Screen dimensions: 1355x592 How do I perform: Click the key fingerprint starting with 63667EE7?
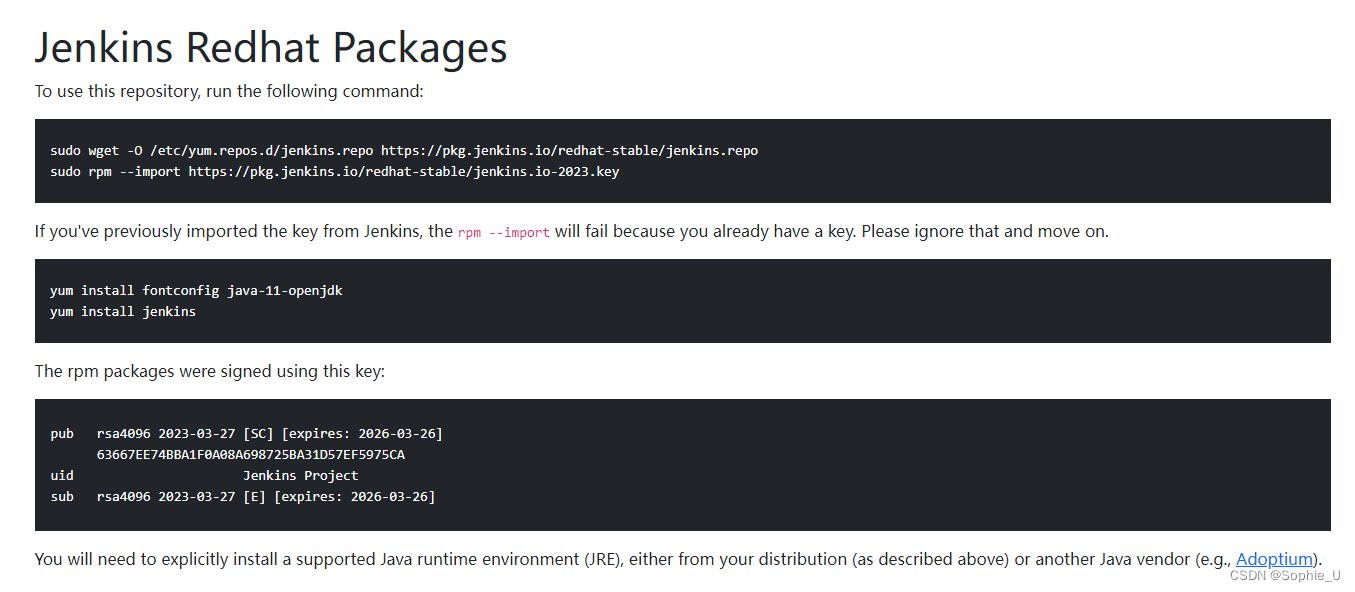tap(250, 455)
